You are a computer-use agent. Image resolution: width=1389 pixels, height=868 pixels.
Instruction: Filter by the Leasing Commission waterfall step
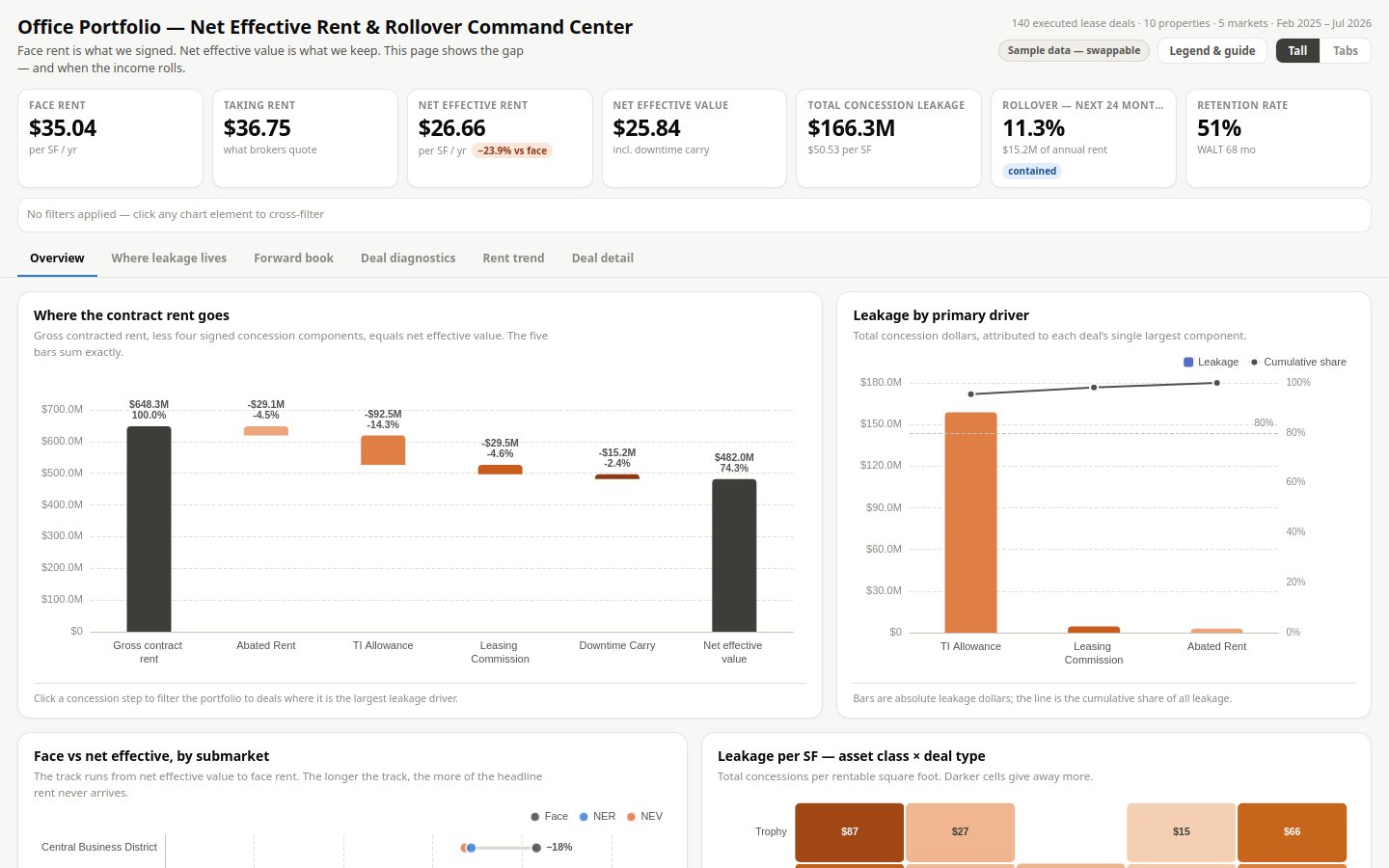(x=500, y=470)
